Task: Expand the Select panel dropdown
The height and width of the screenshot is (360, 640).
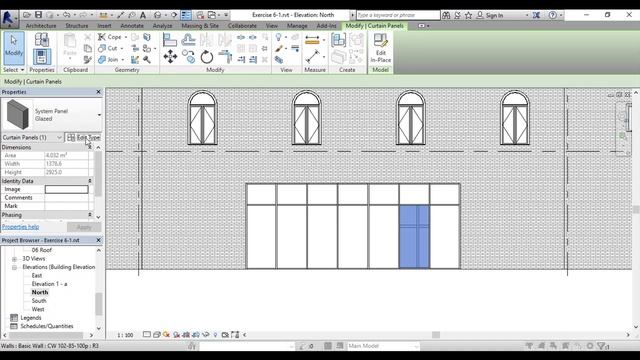Action: (x=14, y=70)
